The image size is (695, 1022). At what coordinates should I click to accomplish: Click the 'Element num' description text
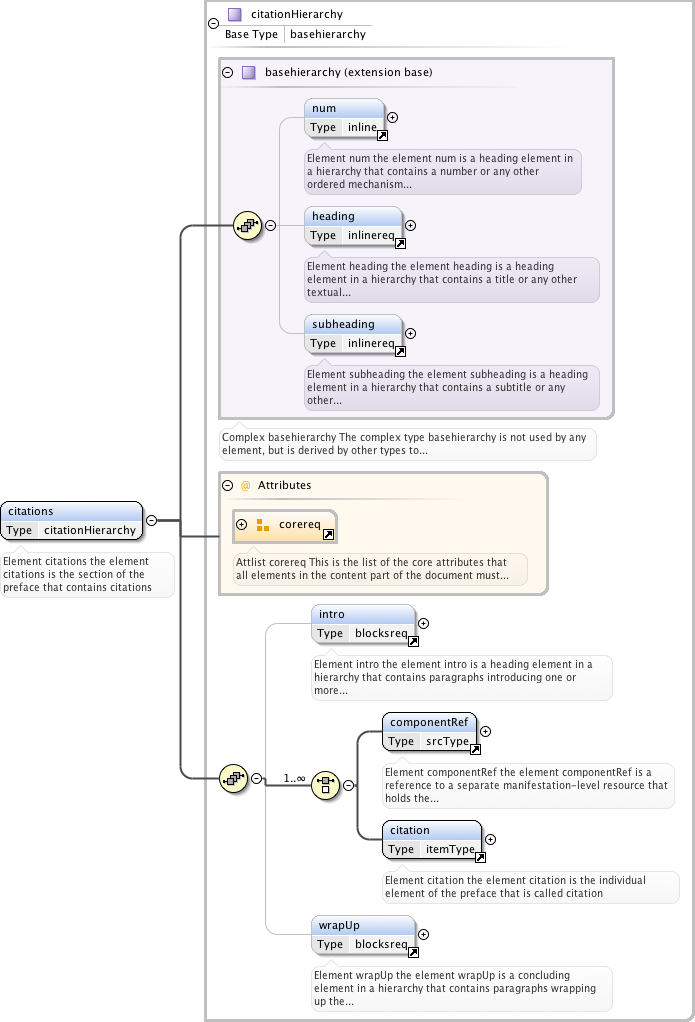click(440, 171)
